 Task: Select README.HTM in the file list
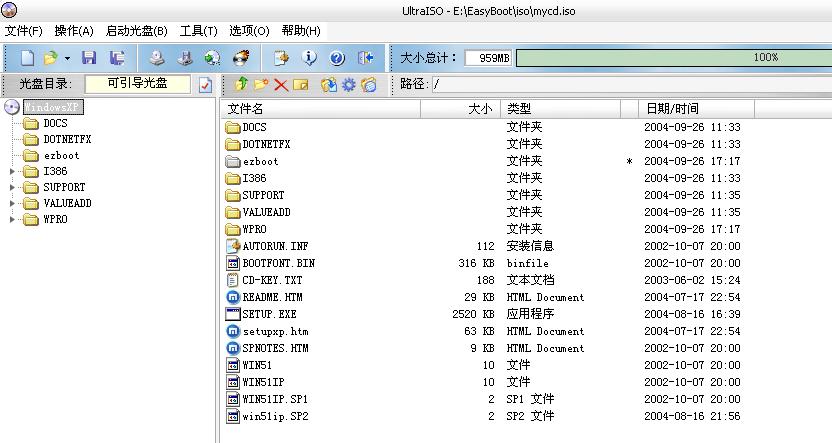point(264,297)
